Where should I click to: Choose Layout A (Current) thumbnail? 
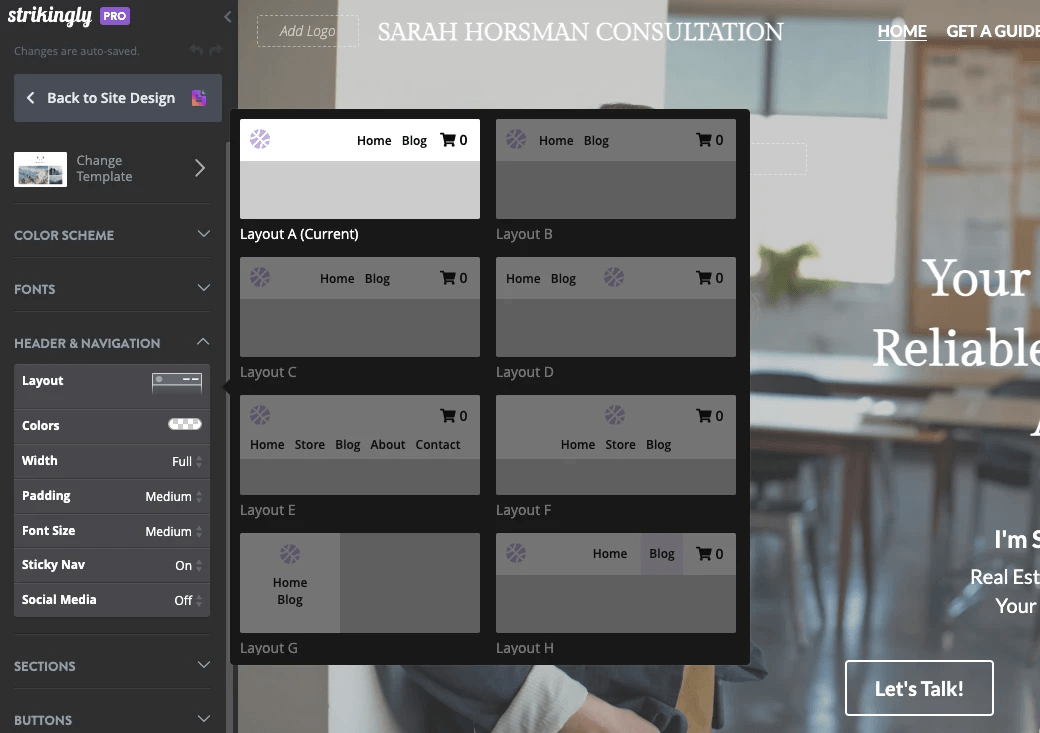[359, 169]
